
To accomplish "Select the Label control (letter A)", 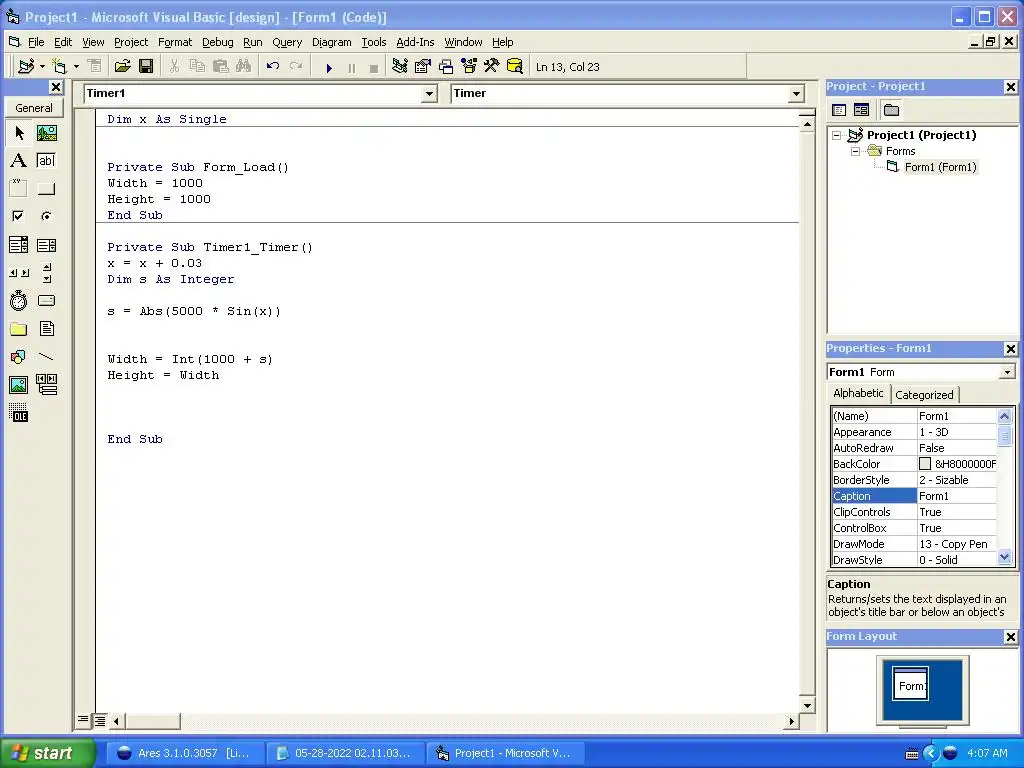I will 19,161.
